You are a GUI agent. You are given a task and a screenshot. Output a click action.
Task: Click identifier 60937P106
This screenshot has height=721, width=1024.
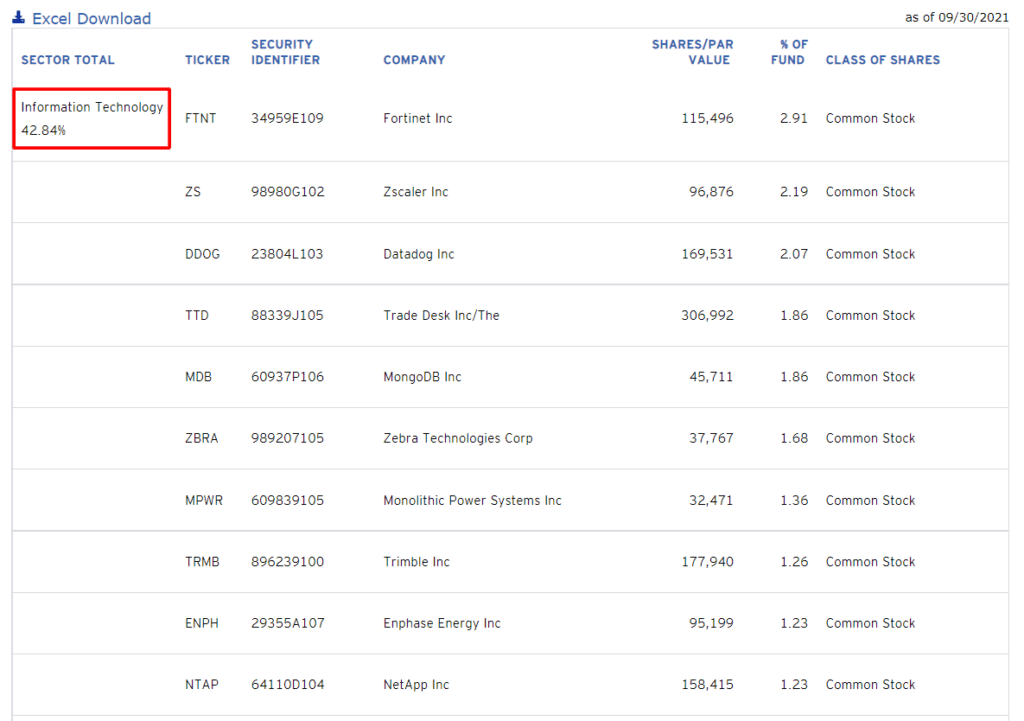point(287,377)
